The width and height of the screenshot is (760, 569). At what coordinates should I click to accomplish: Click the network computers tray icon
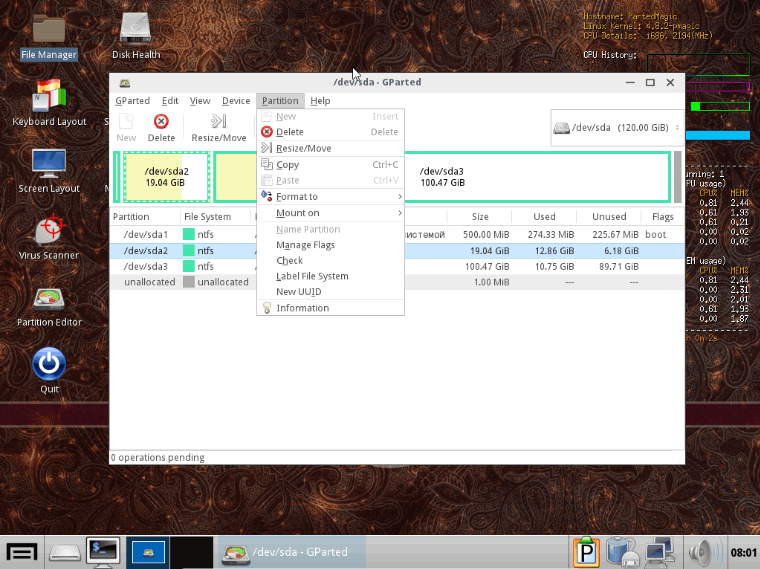pos(660,552)
